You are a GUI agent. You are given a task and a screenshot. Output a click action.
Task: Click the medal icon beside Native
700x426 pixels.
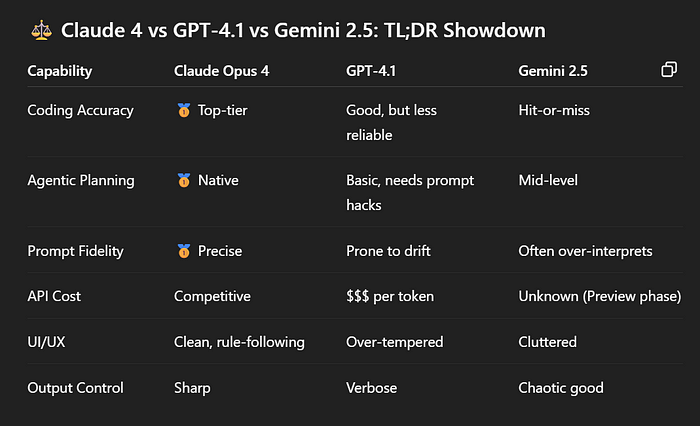tap(183, 180)
